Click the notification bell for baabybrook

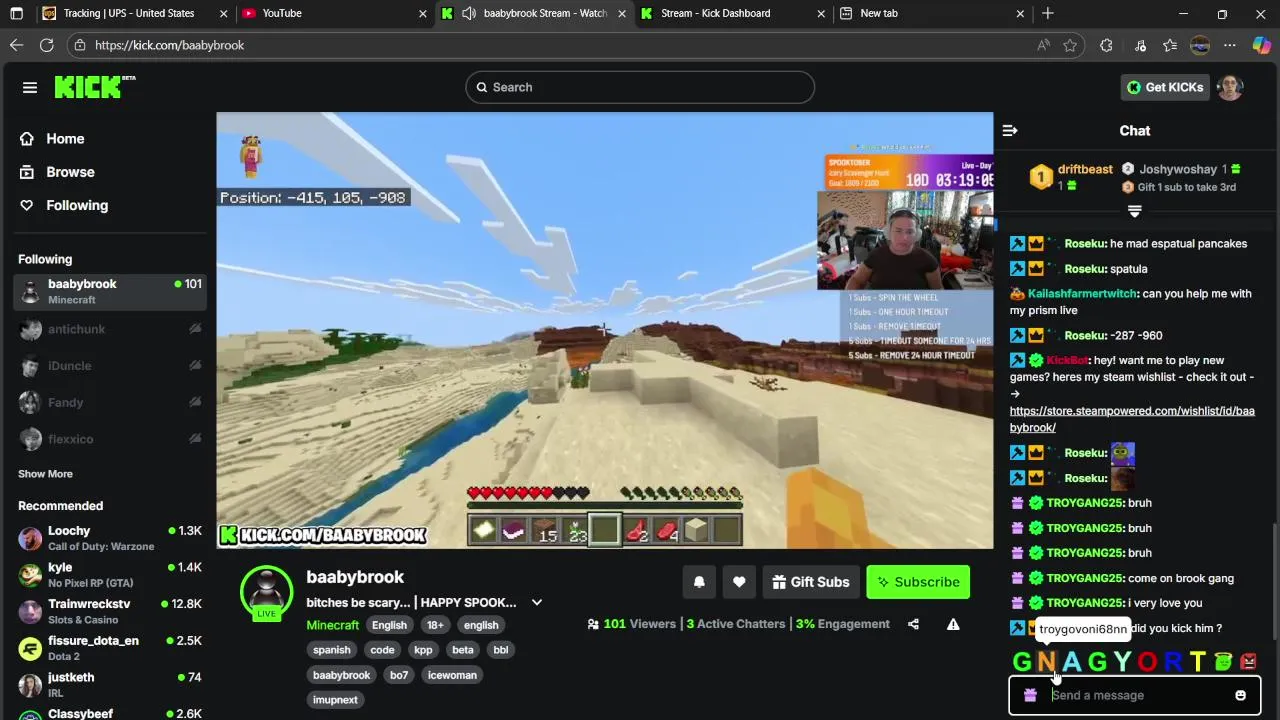pos(699,582)
